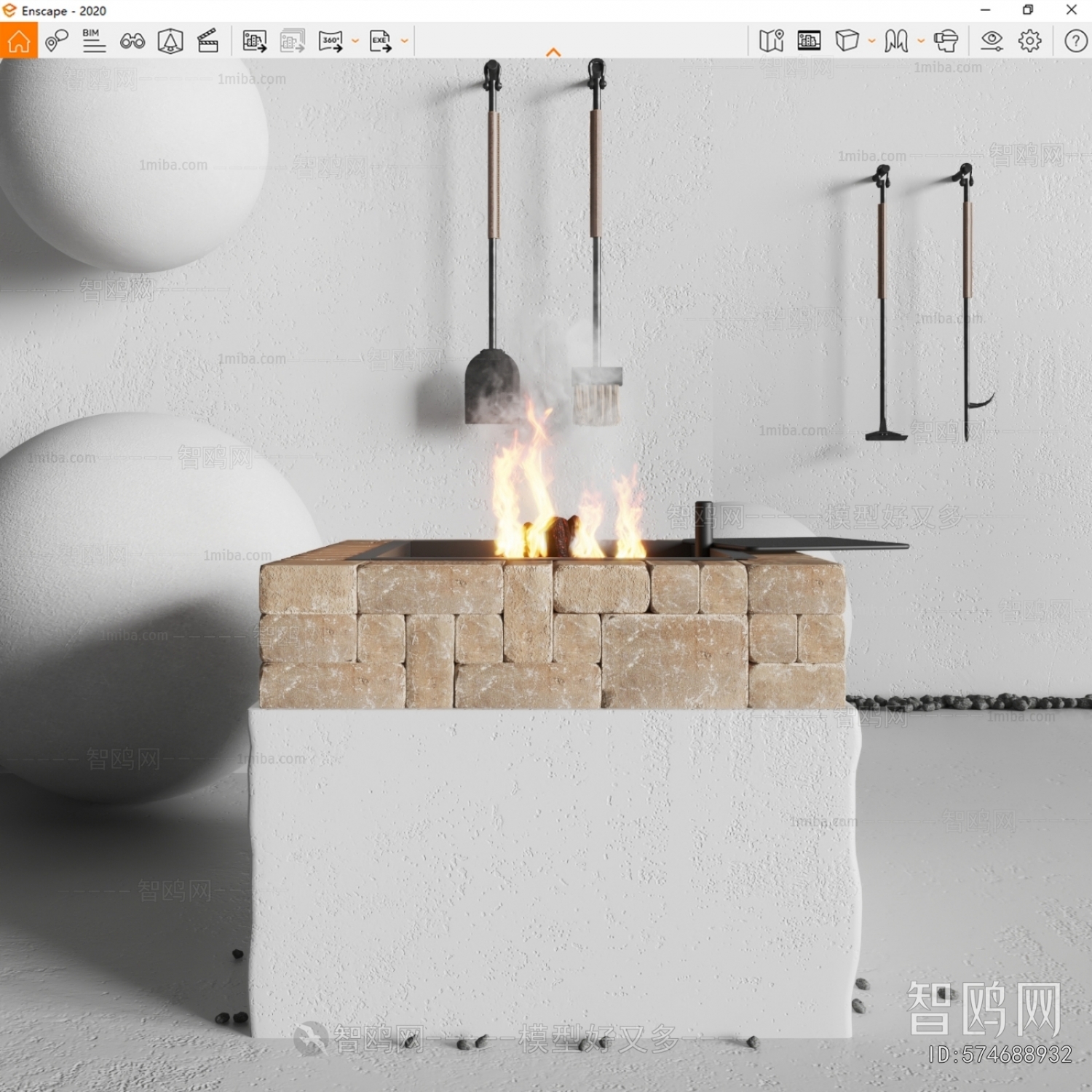The height and width of the screenshot is (1092, 1092).
Task: Click the Enscape logo in title bar
Action: [9, 10]
